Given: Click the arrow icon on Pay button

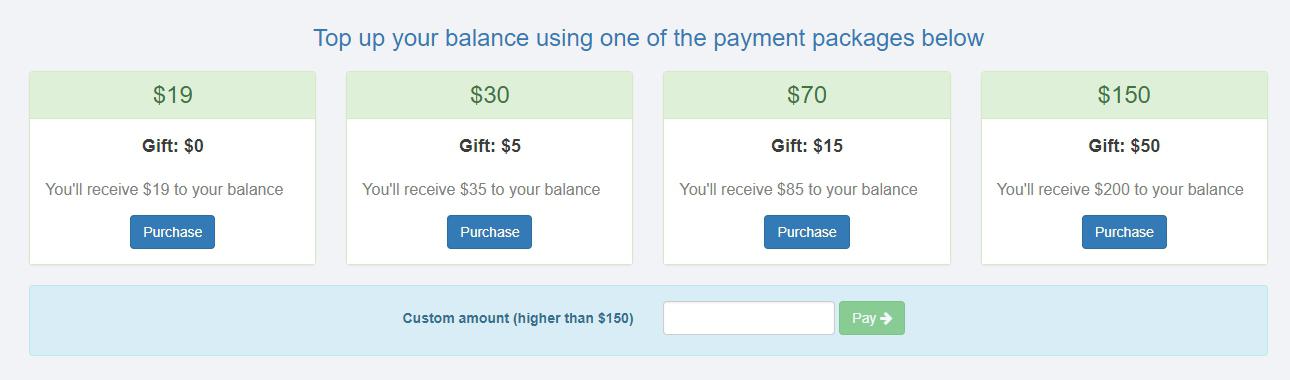Looking at the screenshot, I should [886, 319].
